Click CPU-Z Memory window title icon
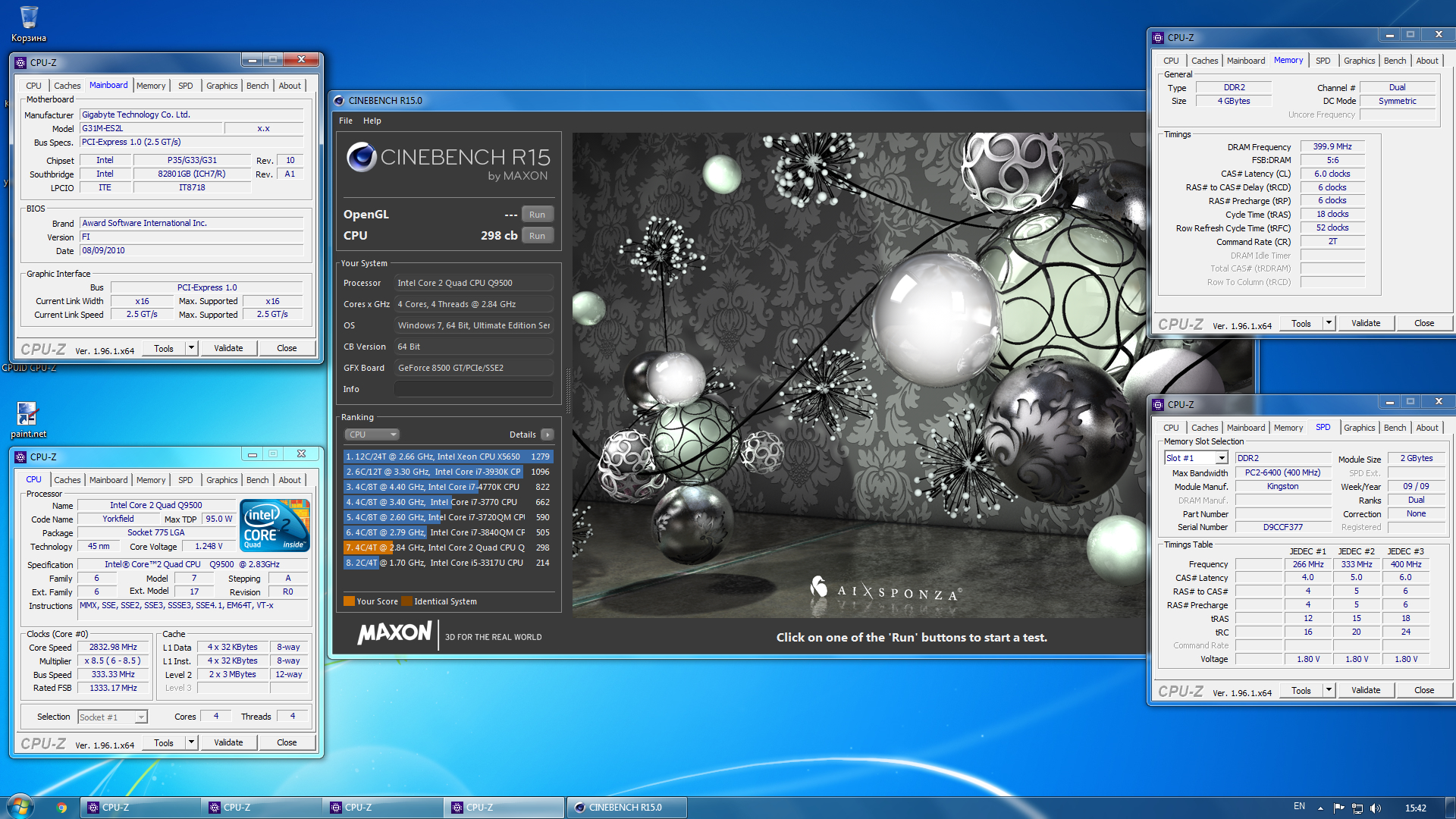 1158,38
